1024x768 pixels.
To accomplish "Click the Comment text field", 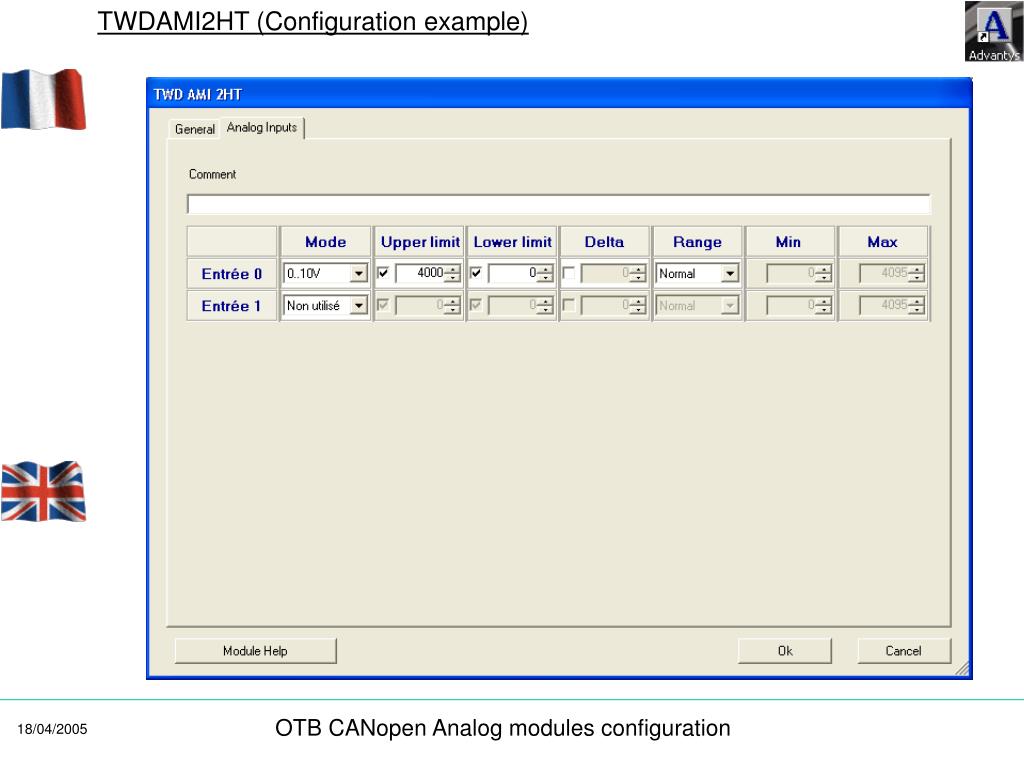I will (x=558, y=204).
